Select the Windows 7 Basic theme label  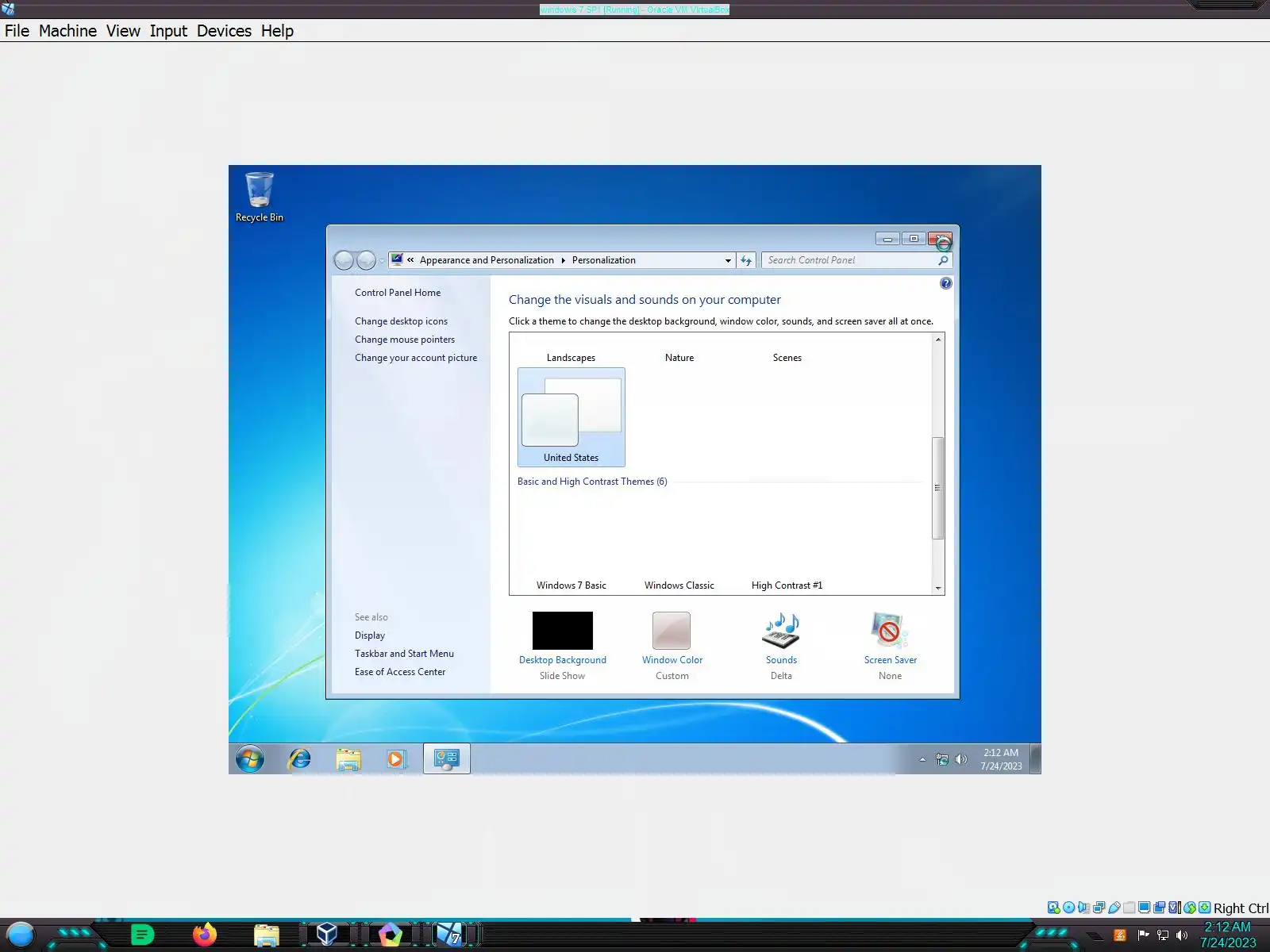571,585
